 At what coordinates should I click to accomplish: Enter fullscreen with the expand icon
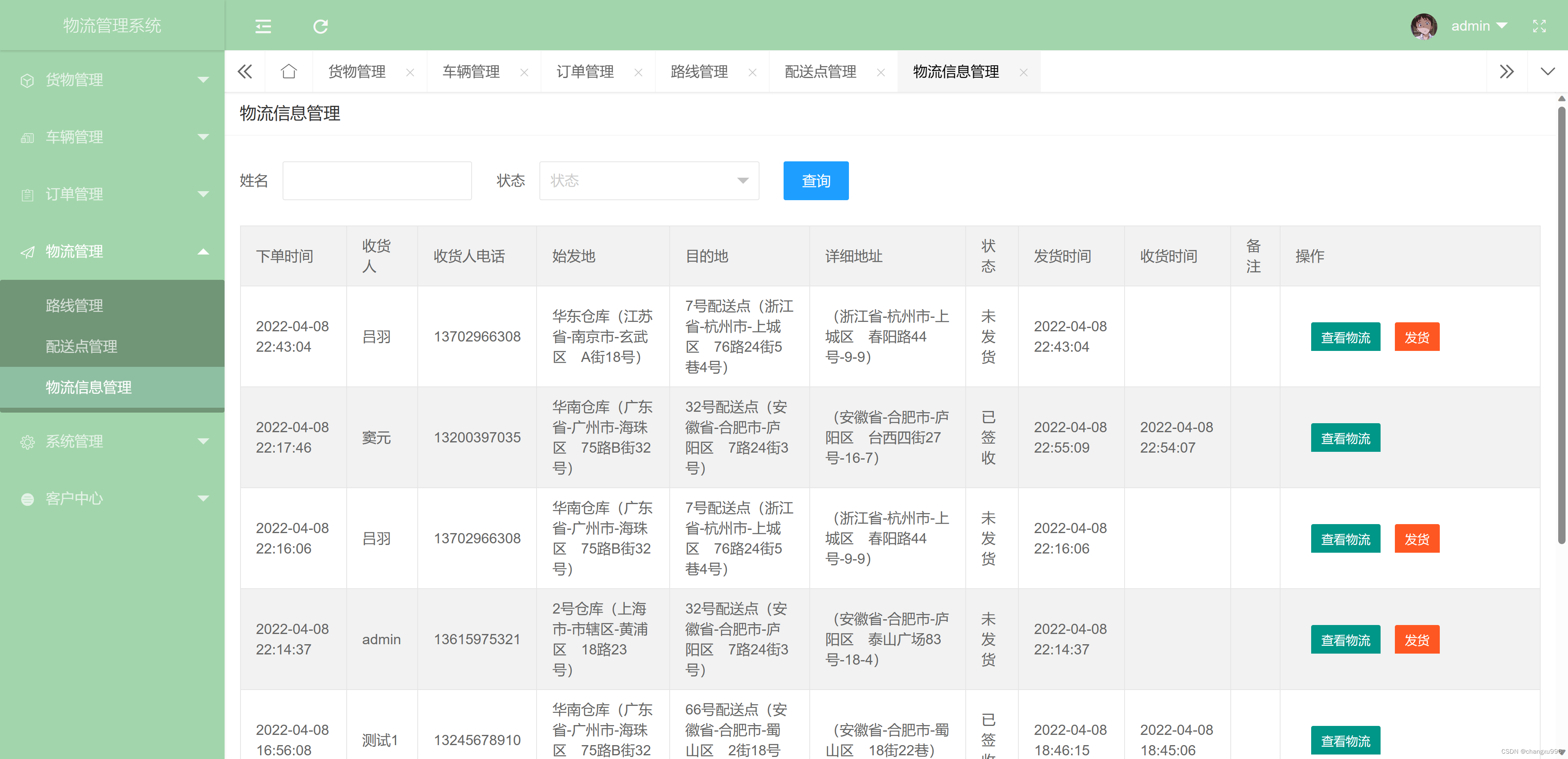pos(1539,26)
